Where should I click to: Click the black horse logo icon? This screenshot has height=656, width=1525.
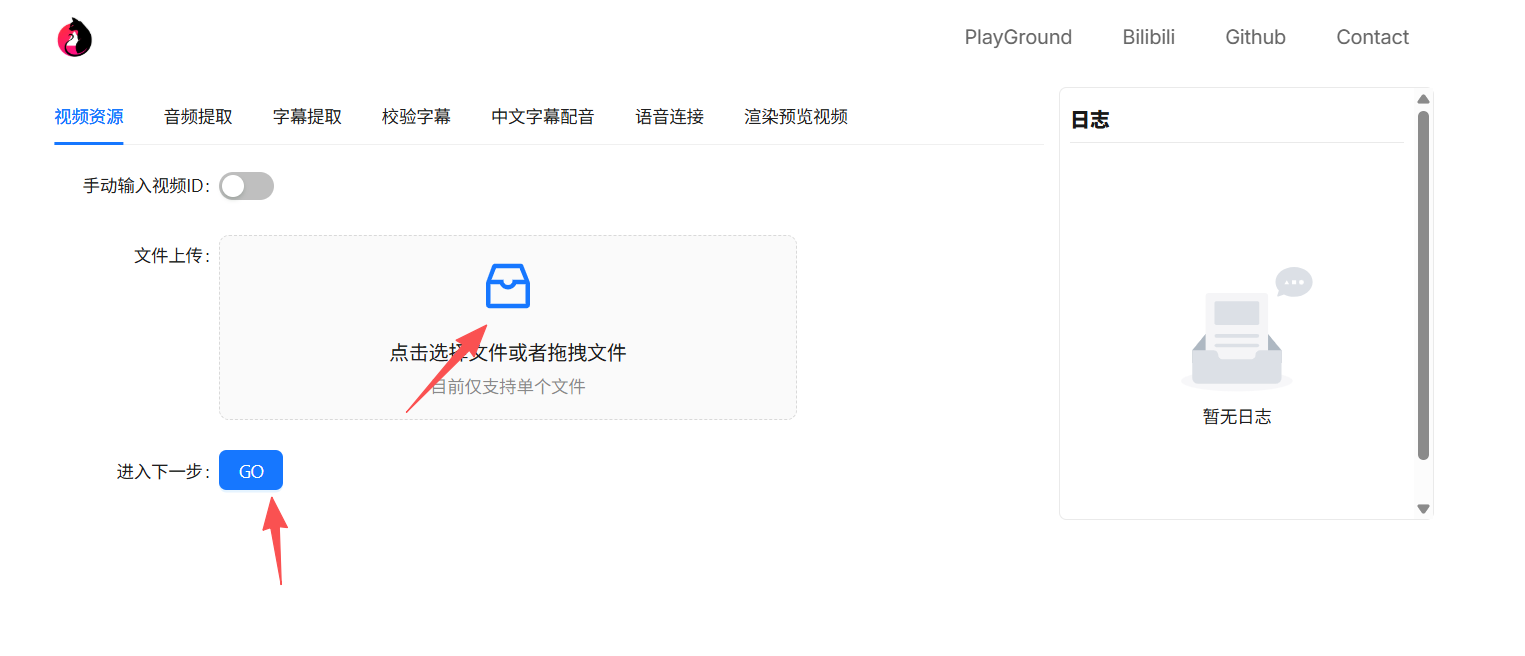click(x=73, y=36)
